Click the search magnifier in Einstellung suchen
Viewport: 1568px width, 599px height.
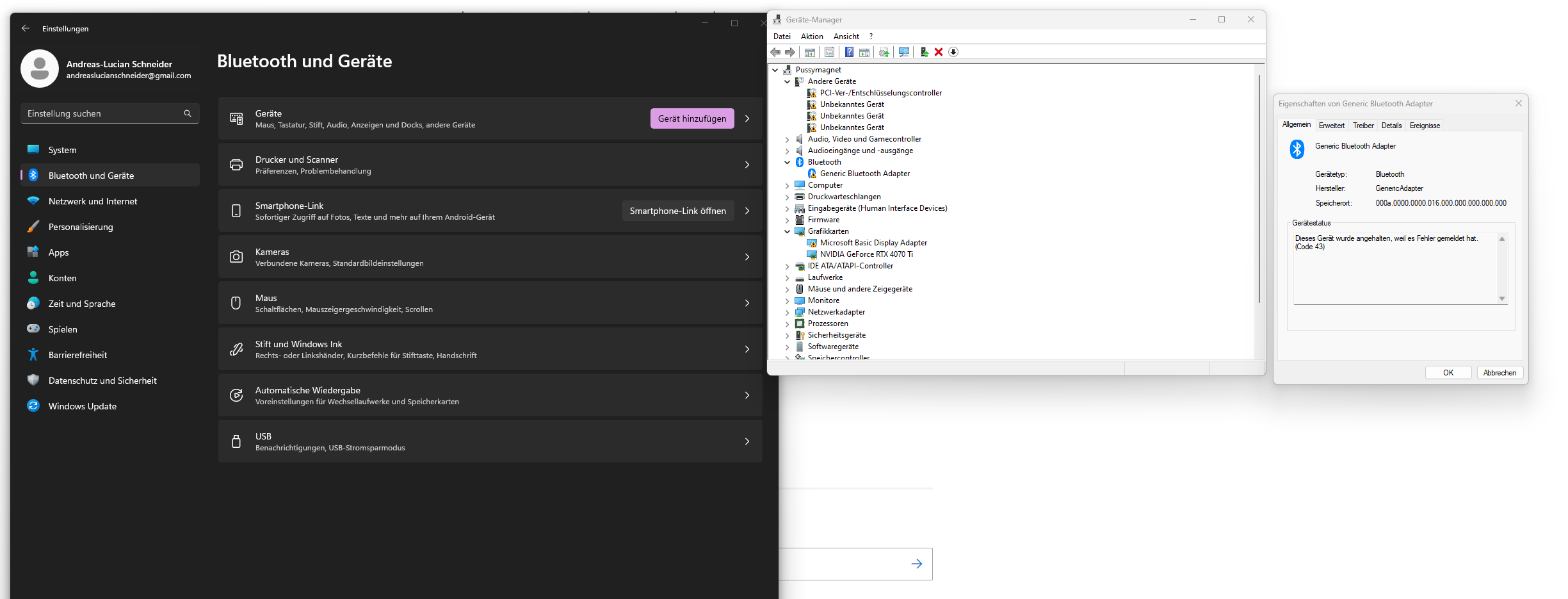pos(188,113)
